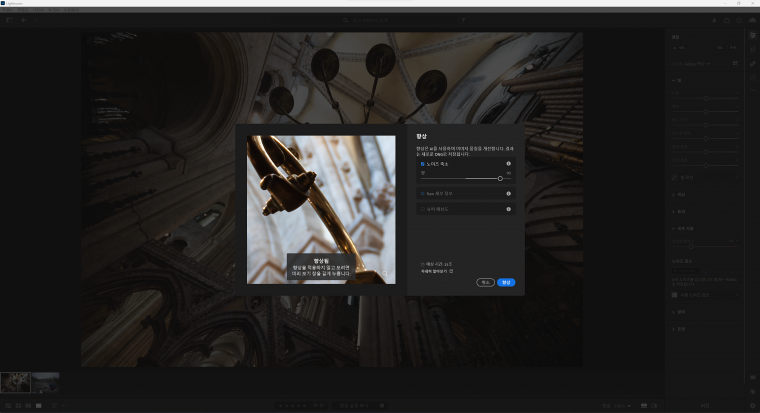
Task: Open the notifications bell icon
Action: 714,20
